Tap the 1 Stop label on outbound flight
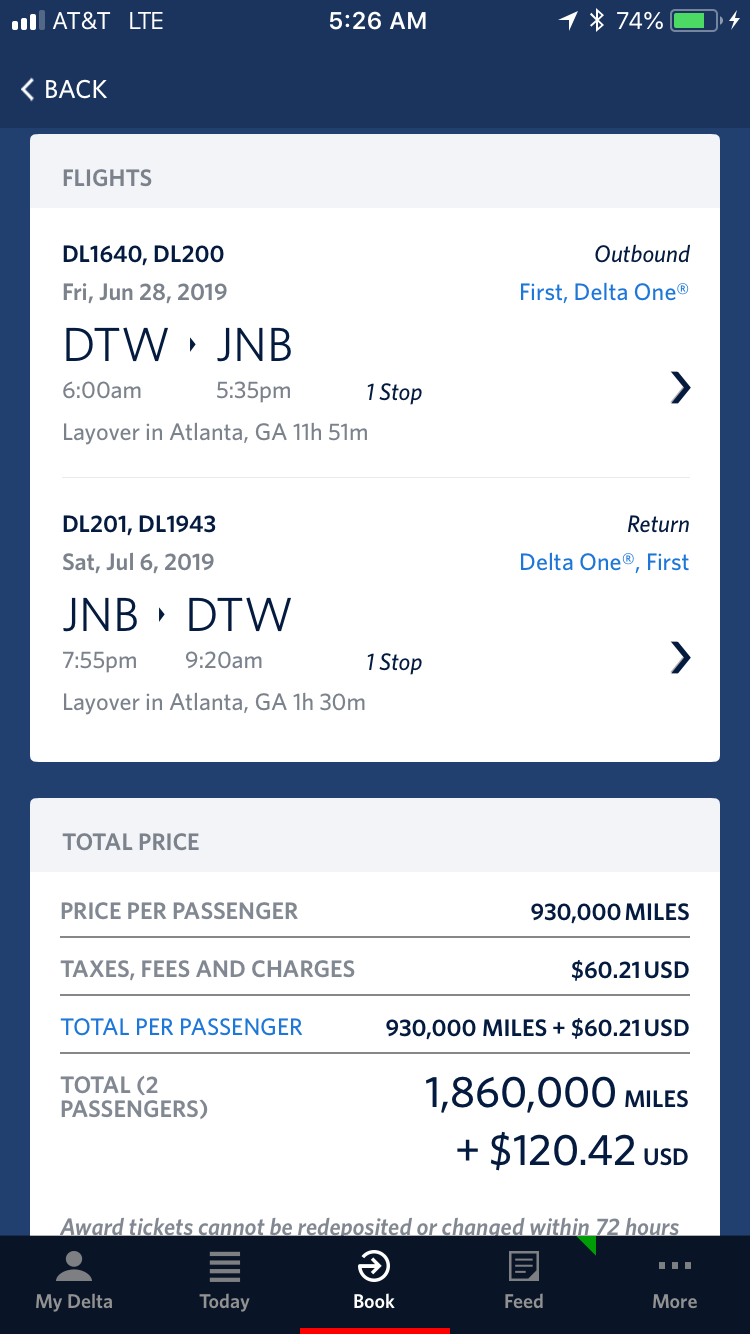This screenshot has width=750, height=1334. tap(394, 392)
